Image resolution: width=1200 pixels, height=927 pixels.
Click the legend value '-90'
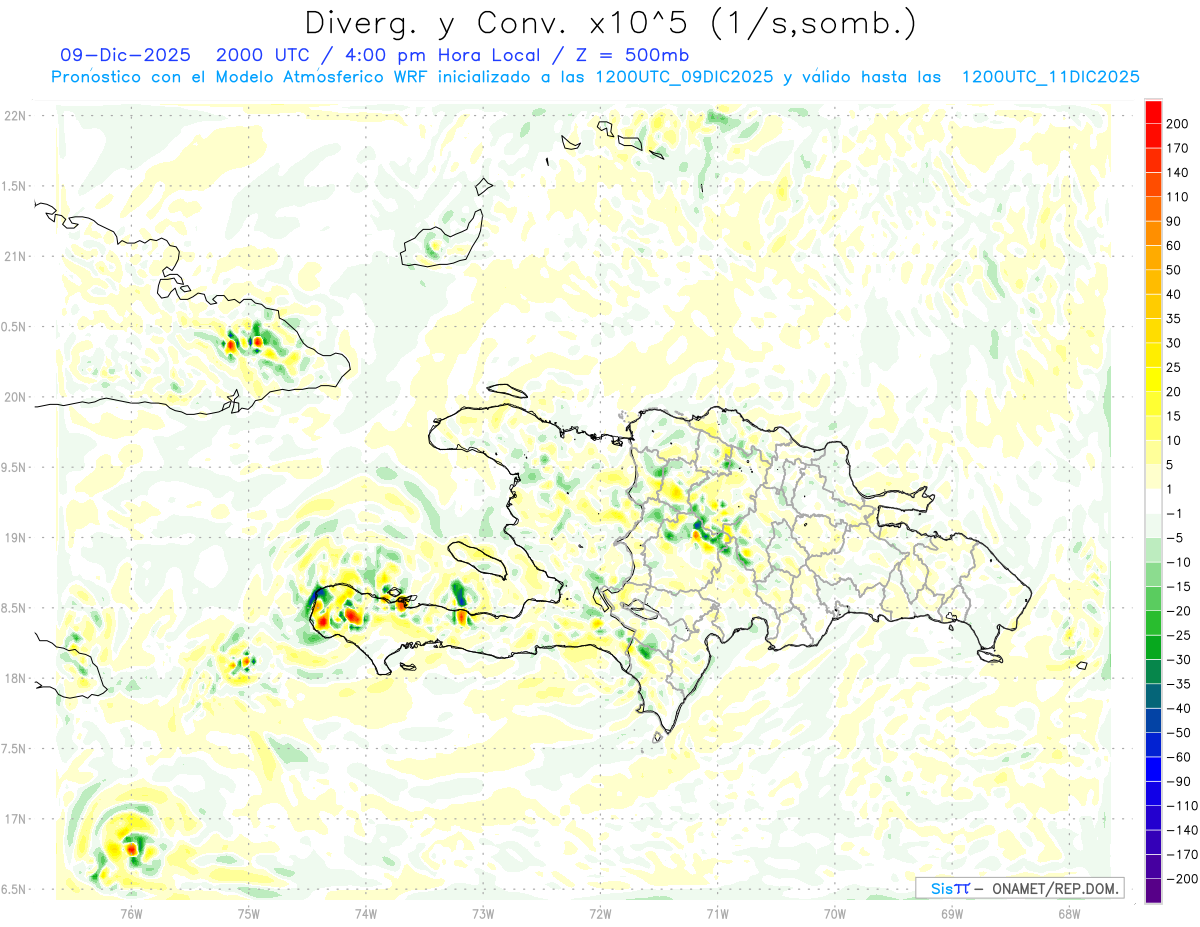pos(1177,782)
